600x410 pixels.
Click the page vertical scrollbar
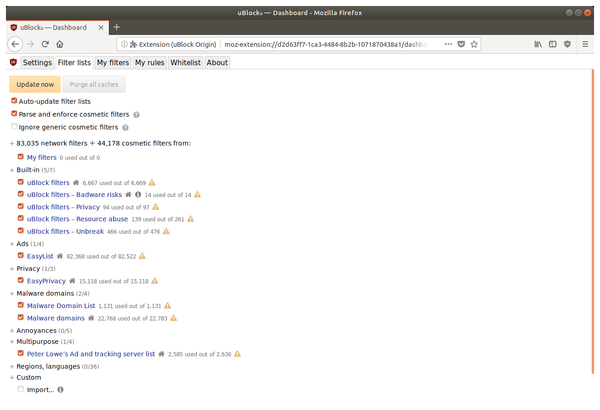pyautogui.click(x=593, y=221)
